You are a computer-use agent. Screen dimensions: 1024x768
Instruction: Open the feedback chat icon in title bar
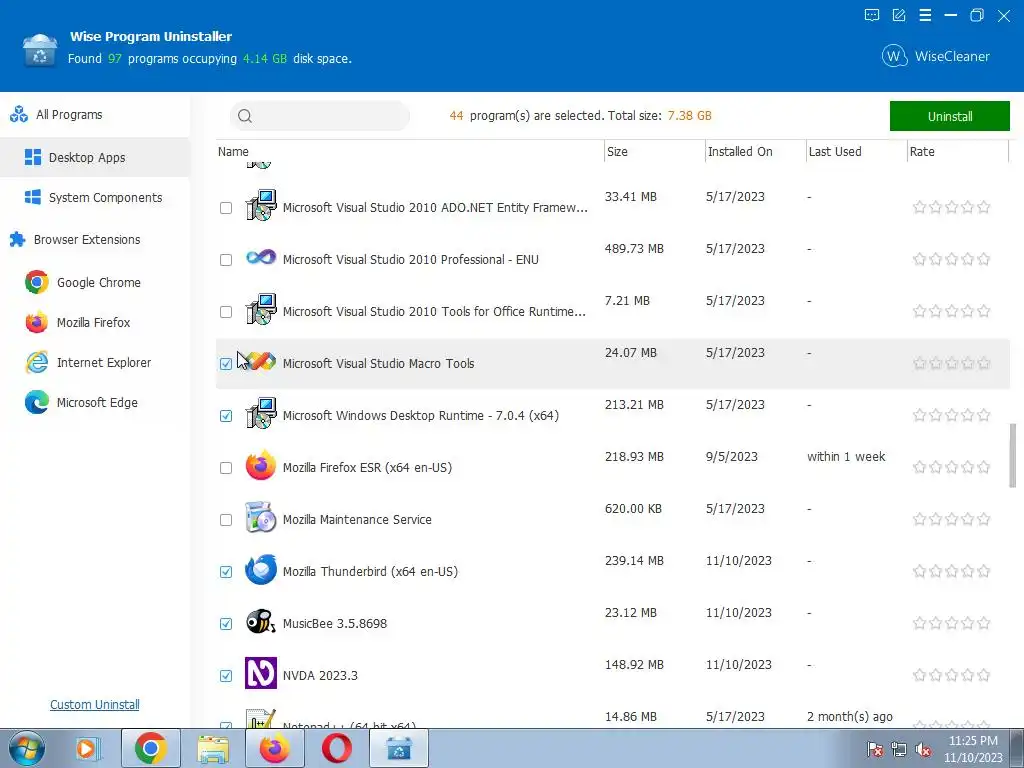[872, 15]
